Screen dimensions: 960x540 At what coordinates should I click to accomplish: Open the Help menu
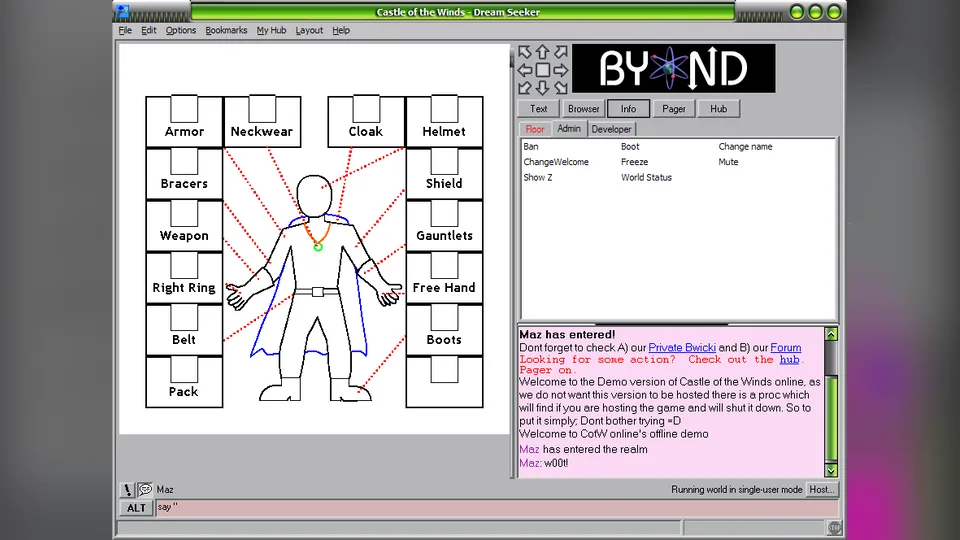[341, 30]
